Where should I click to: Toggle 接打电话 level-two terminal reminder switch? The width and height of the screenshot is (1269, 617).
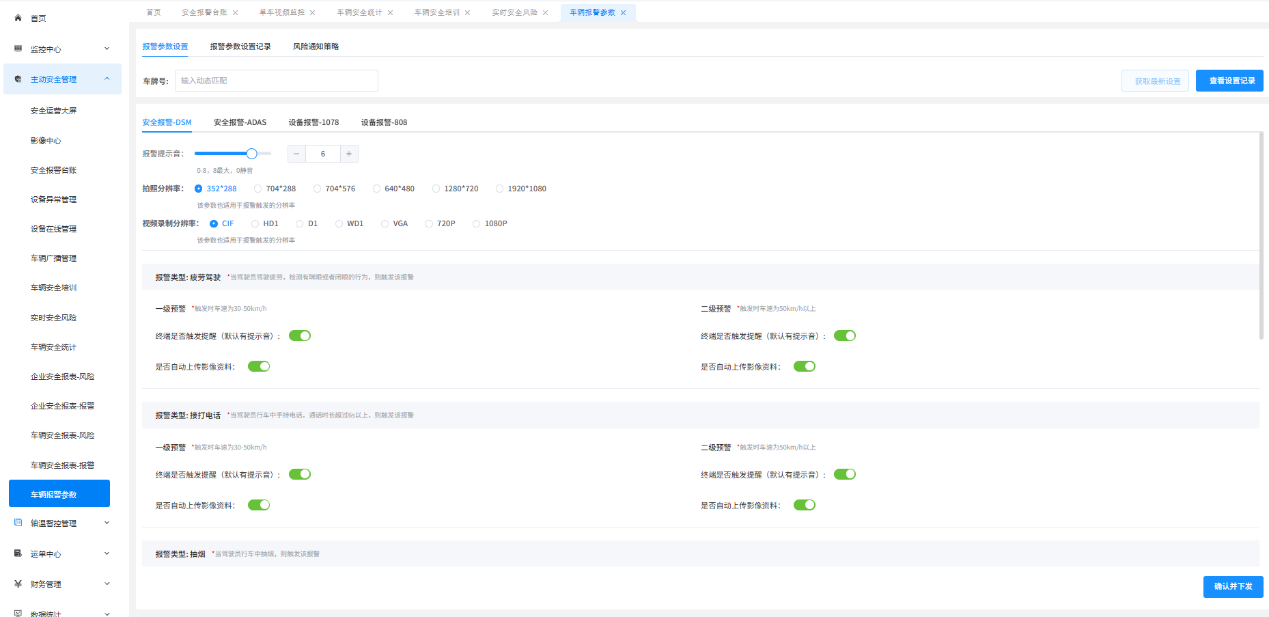coord(845,474)
